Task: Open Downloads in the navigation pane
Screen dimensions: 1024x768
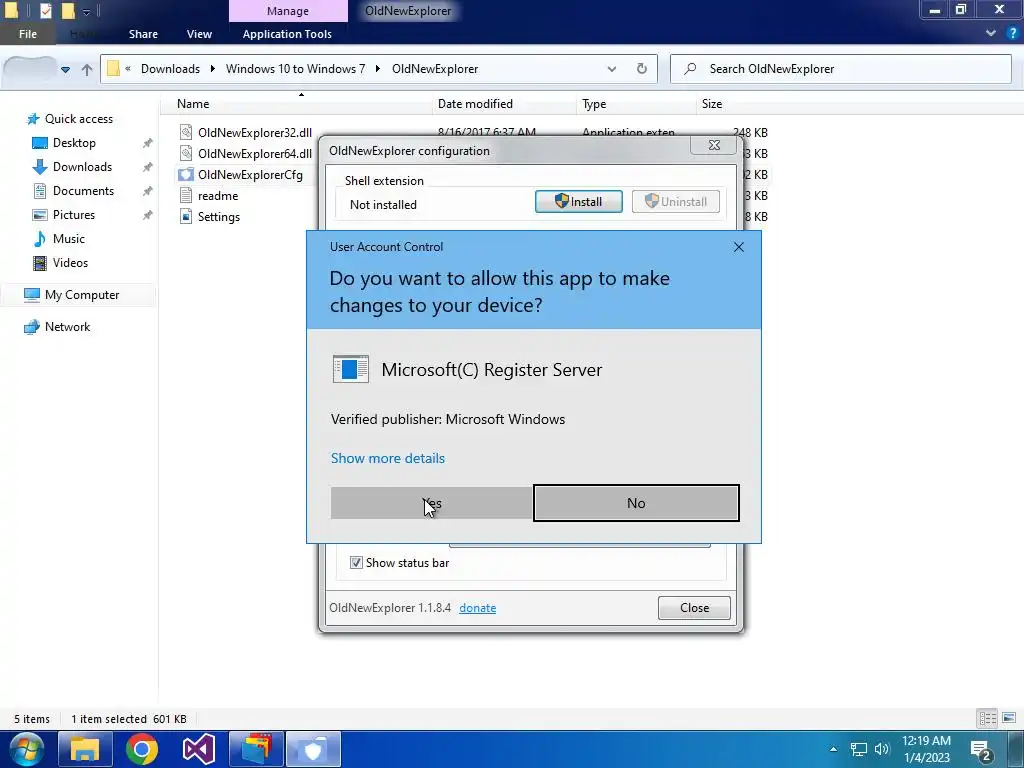Action: pyautogui.click(x=82, y=167)
